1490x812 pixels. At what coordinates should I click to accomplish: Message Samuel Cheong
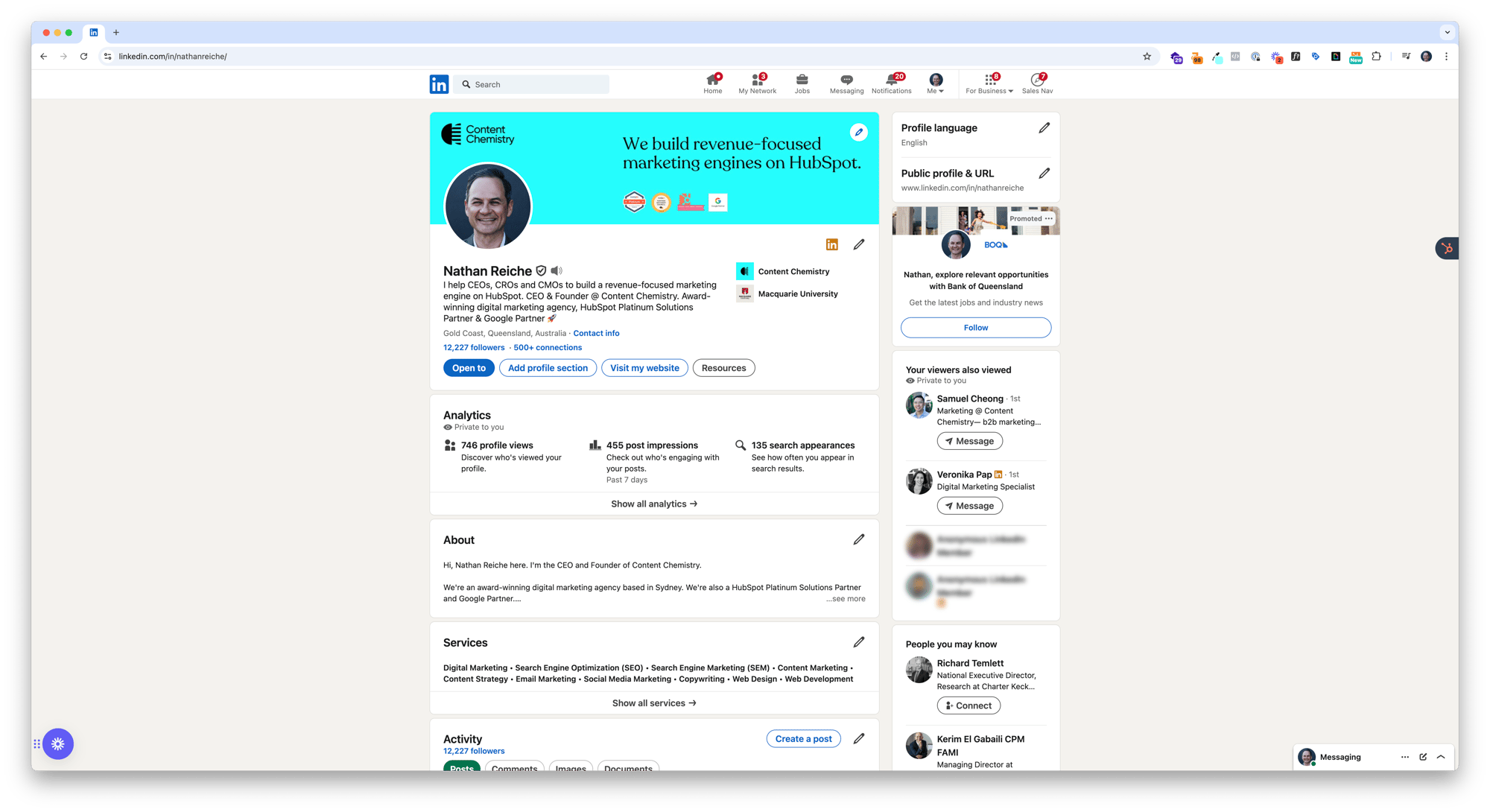(x=969, y=441)
